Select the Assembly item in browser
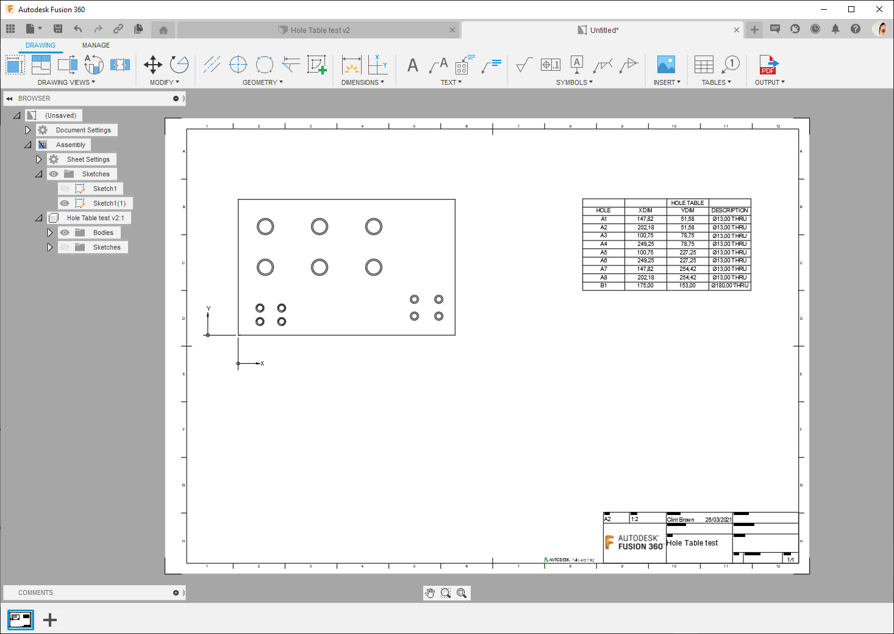The image size is (894, 634). pos(70,145)
